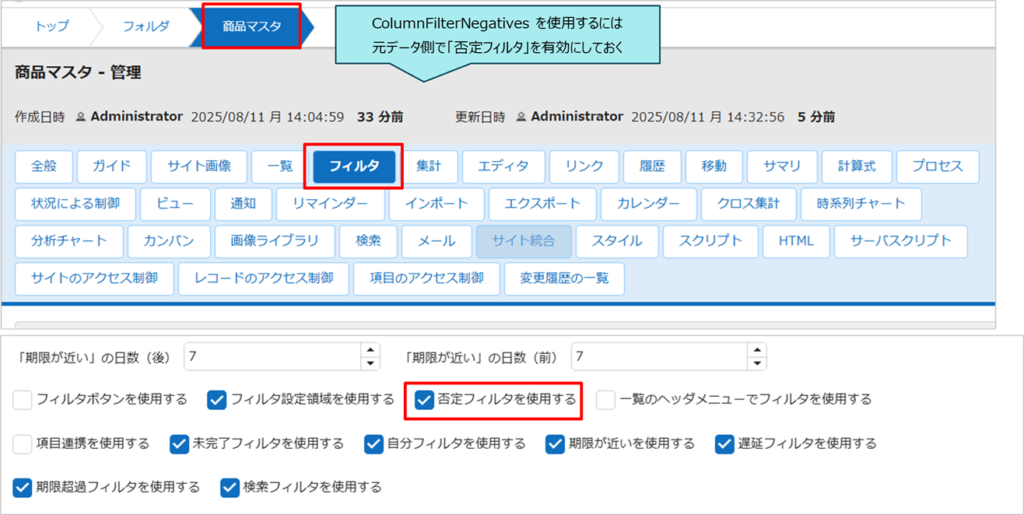Screen dimensions: 1024x515
Task: Open the サイトのアクセス制御 tab
Action: click(94, 279)
